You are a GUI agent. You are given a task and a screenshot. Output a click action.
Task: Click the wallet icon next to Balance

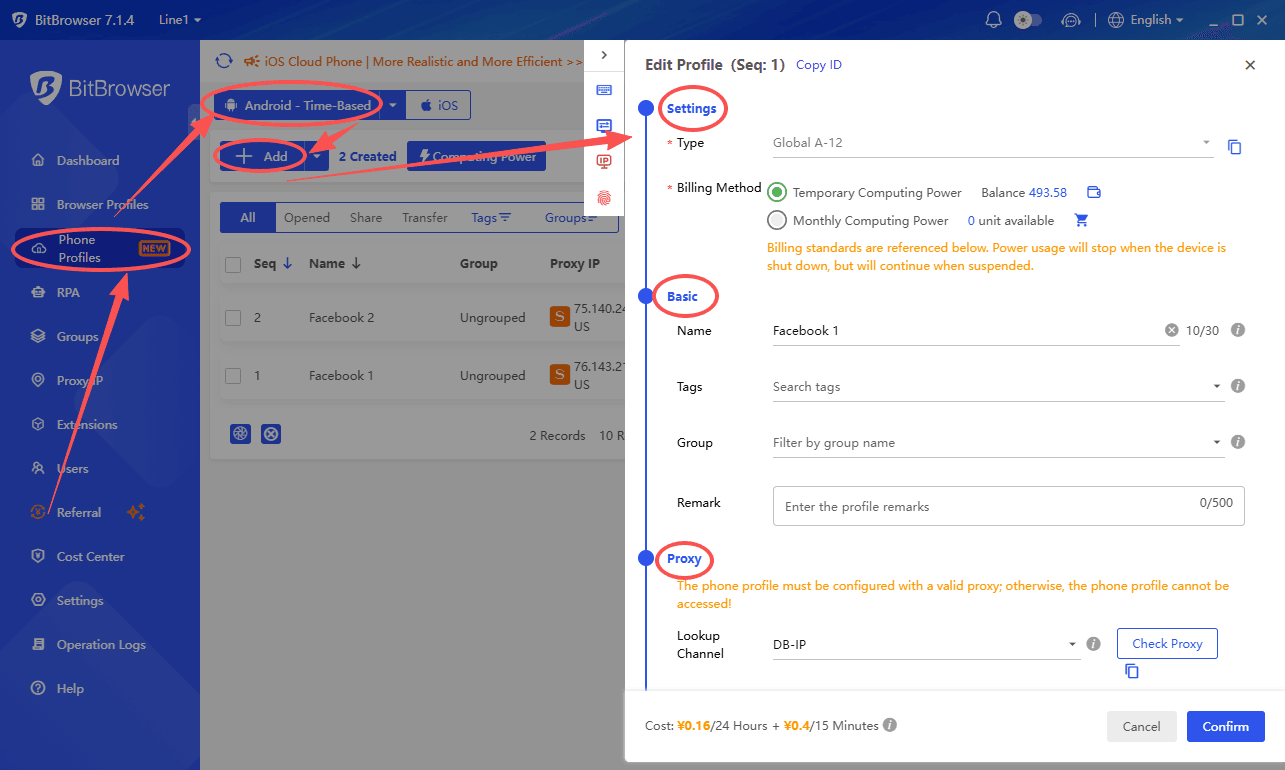(1093, 193)
